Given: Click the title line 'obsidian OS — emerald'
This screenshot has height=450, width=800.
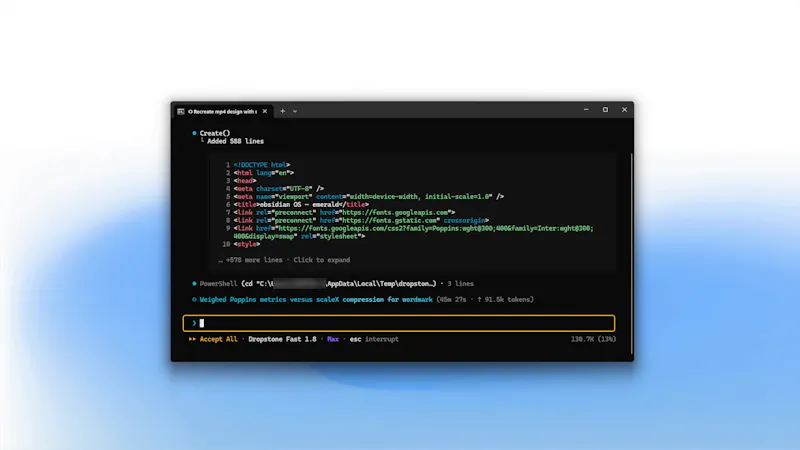Looking at the screenshot, I should [x=301, y=205].
